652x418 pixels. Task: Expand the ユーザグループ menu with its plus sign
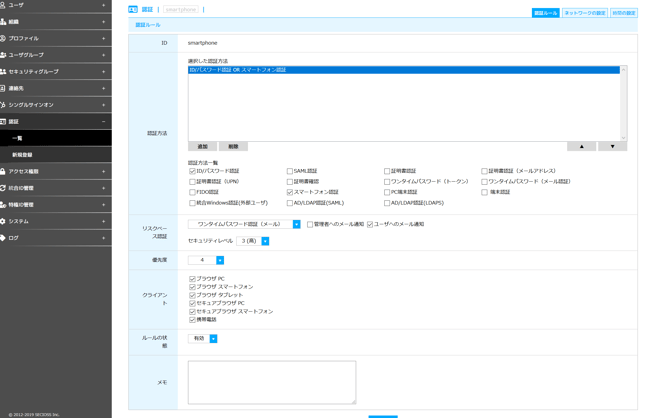click(x=104, y=55)
